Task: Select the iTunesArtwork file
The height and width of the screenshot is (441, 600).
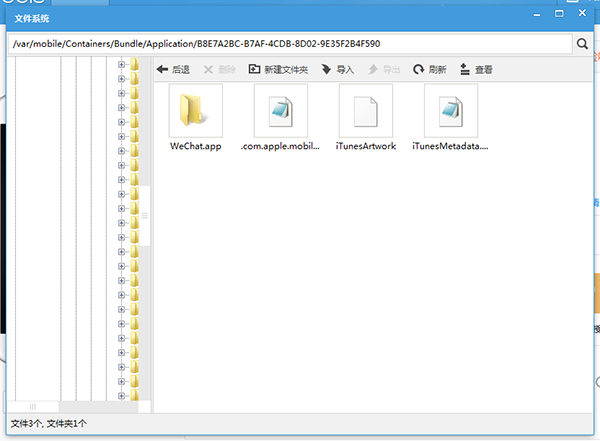Action: [x=365, y=118]
